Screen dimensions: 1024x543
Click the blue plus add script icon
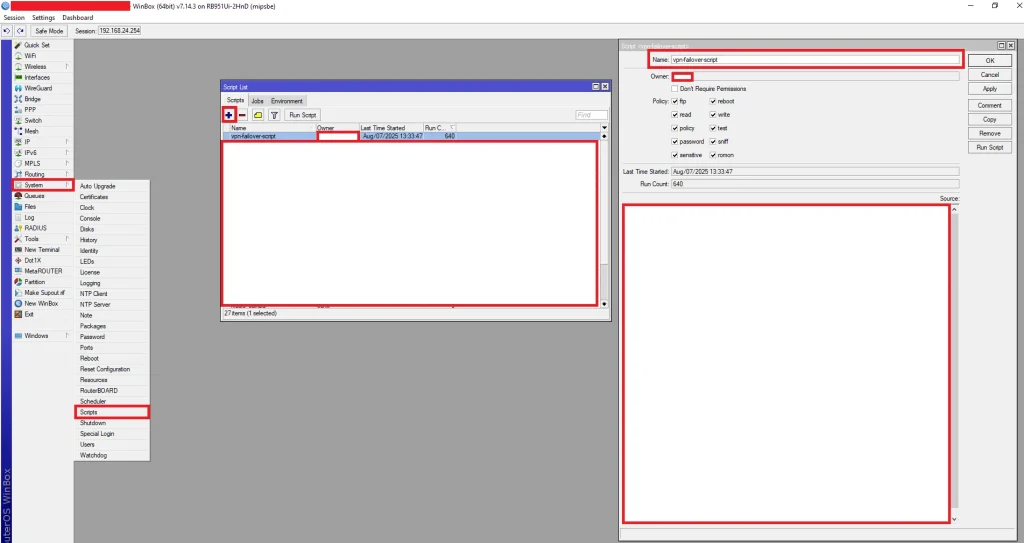tap(228, 115)
